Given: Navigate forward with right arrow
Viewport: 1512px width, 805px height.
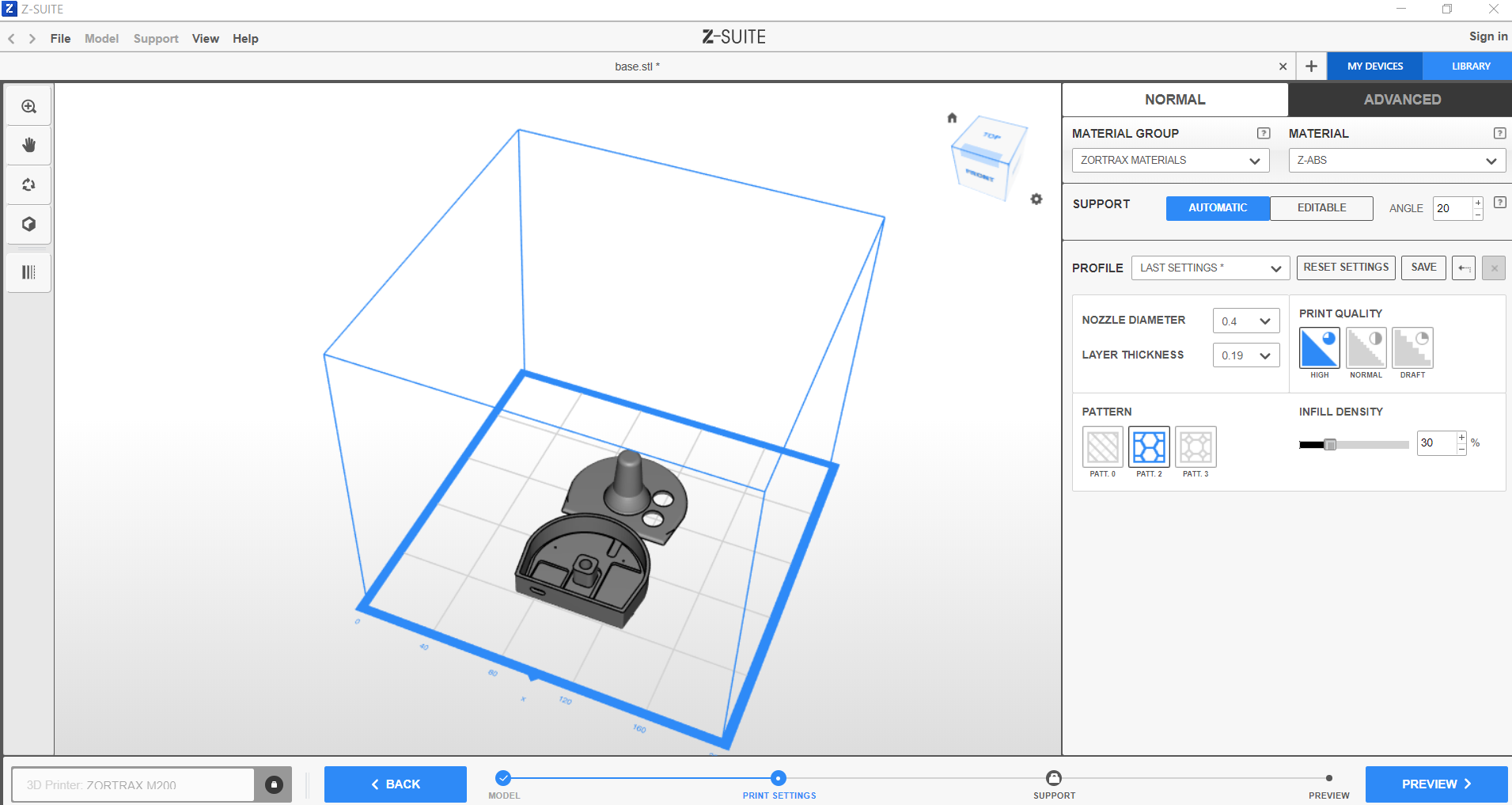Looking at the screenshot, I should [32, 39].
